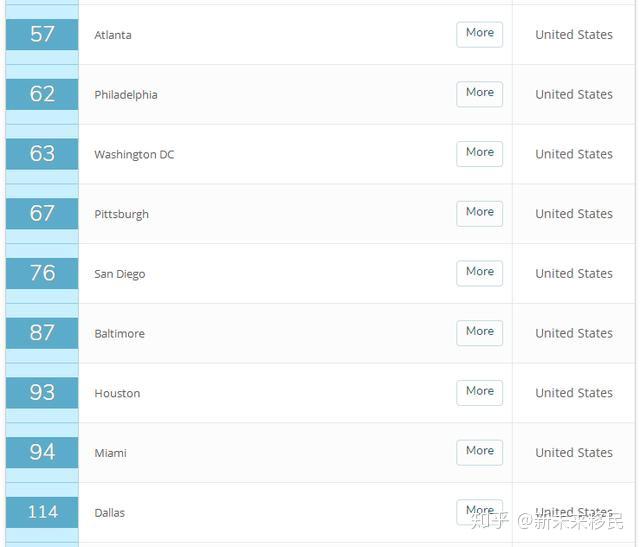
Task: Select the Pittsburgh city name
Action: (x=121, y=214)
